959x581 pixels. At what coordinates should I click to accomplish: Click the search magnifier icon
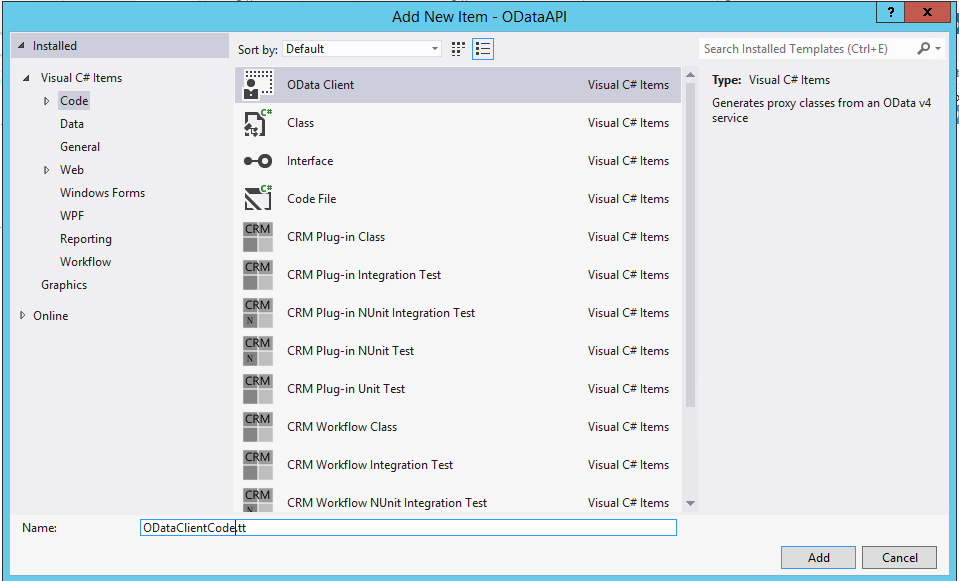point(924,48)
